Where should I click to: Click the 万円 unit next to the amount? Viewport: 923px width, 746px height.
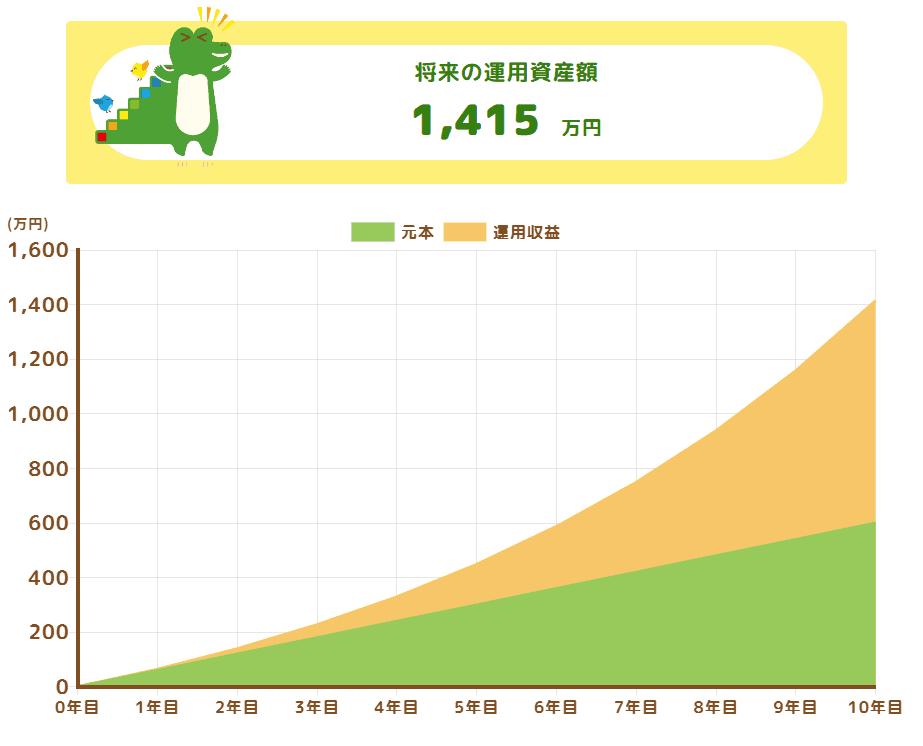click(x=581, y=127)
